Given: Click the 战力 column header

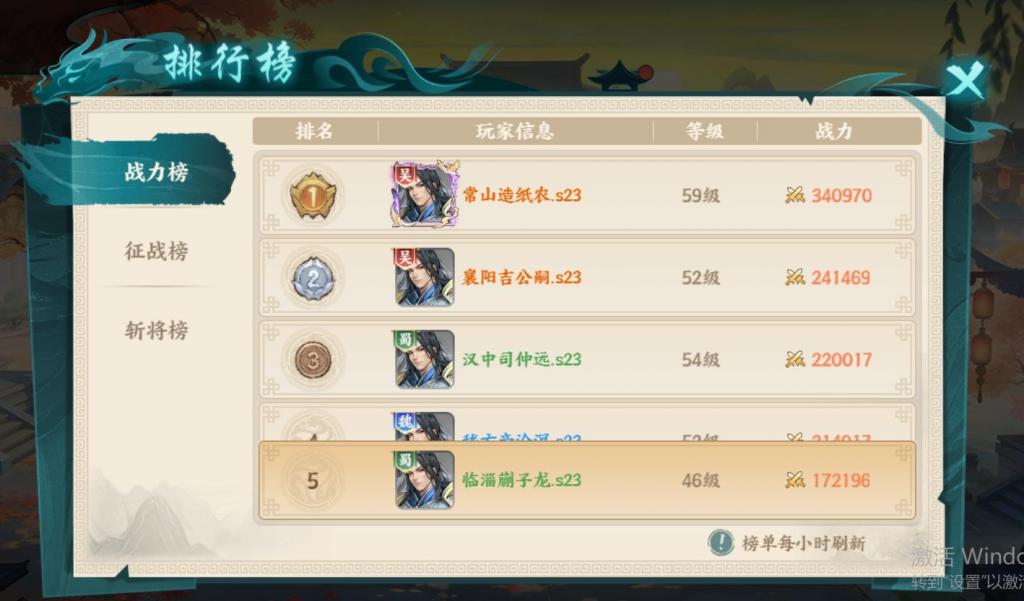Looking at the screenshot, I should (834, 131).
